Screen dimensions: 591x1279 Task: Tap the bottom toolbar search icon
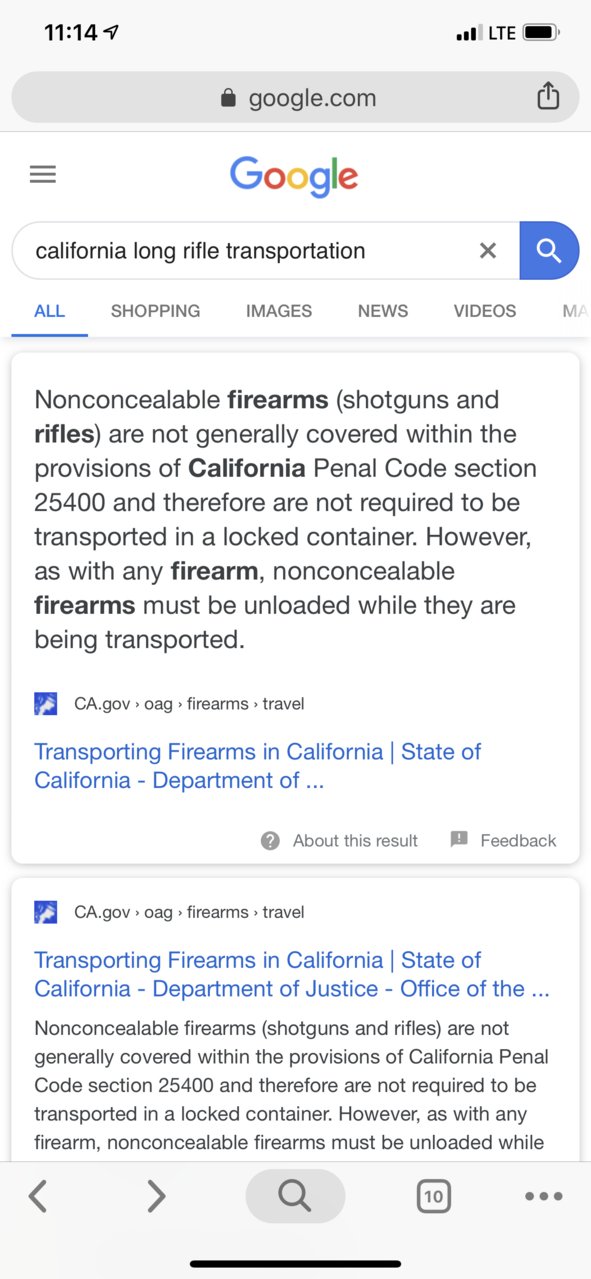(x=295, y=1195)
